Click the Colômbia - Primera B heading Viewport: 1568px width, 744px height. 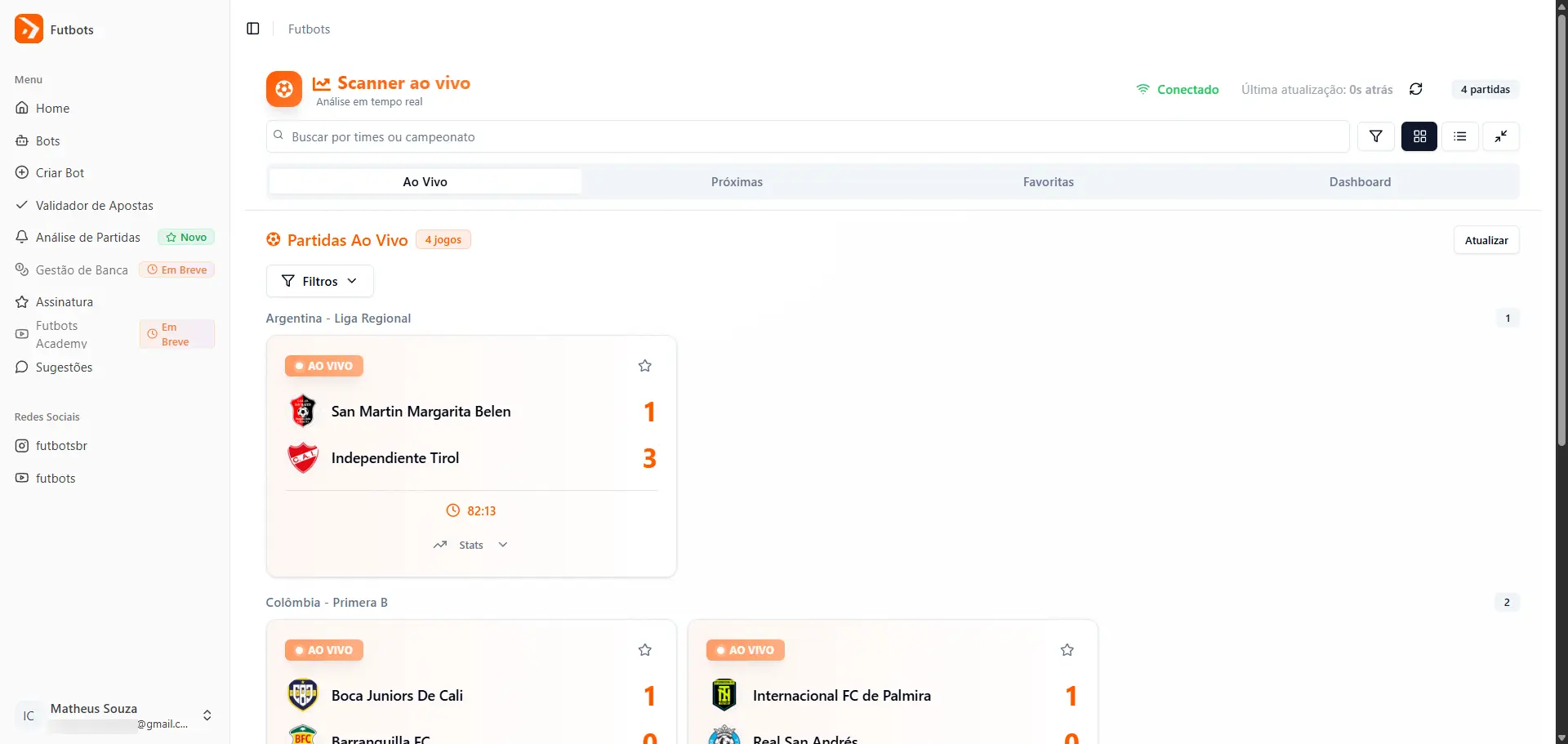pos(327,602)
